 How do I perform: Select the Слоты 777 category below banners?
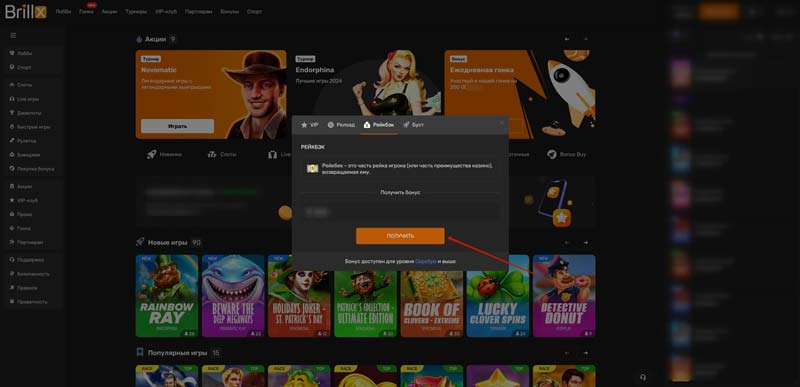[x=222, y=154]
